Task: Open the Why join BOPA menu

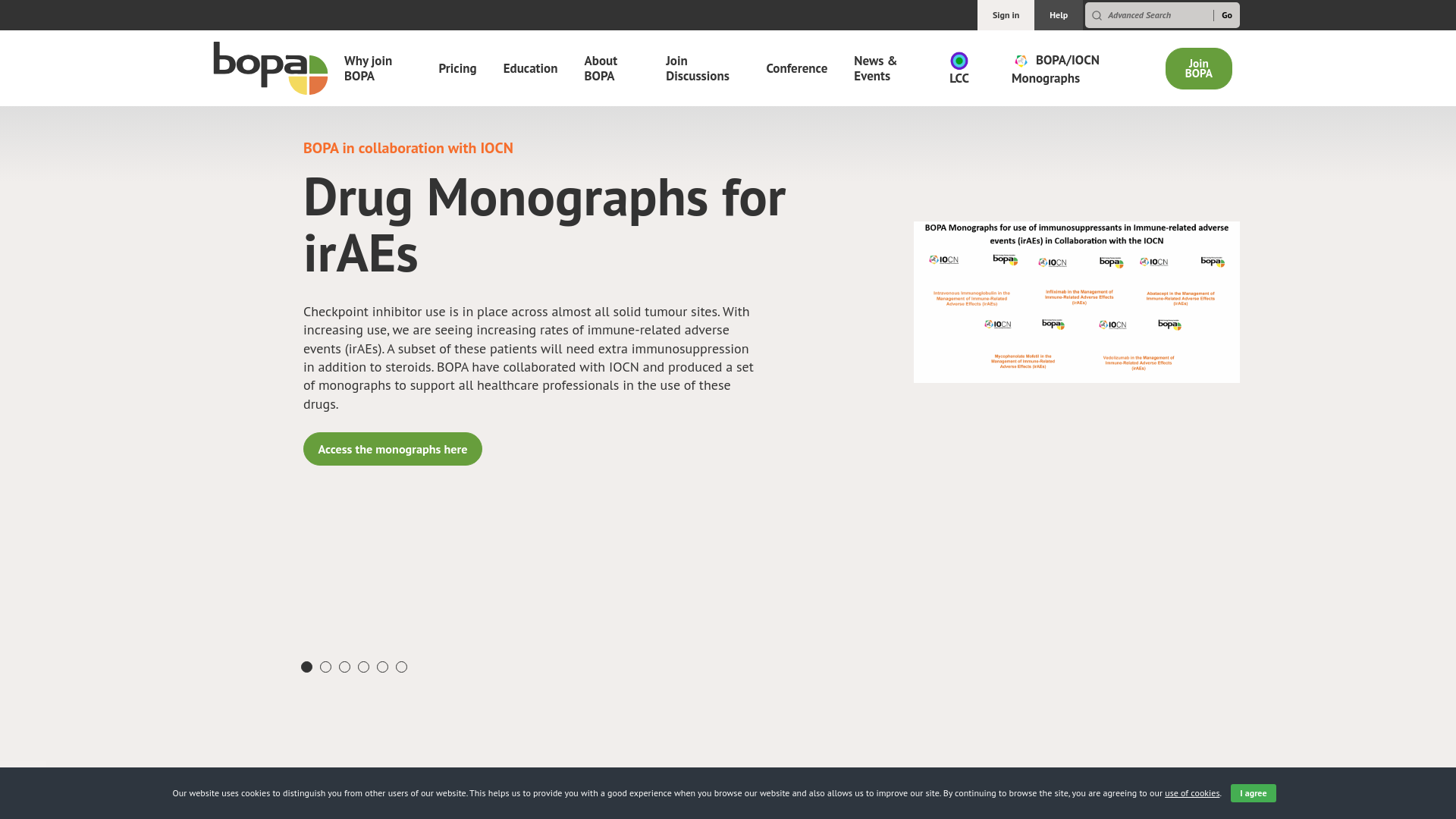Action: (x=368, y=68)
